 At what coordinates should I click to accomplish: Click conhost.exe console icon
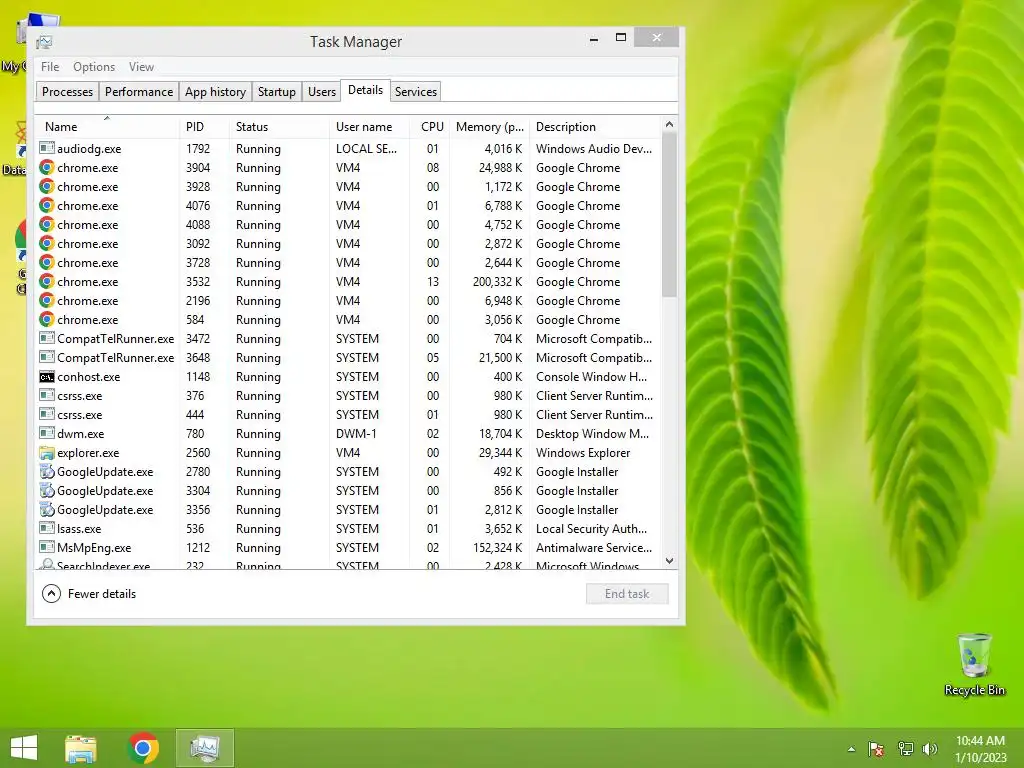[x=46, y=377]
